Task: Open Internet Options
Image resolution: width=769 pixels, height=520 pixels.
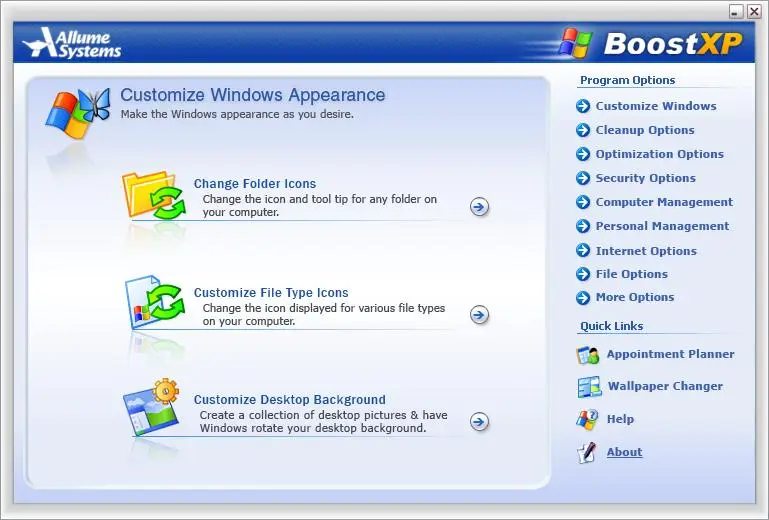Action: (x=646, y=251)
